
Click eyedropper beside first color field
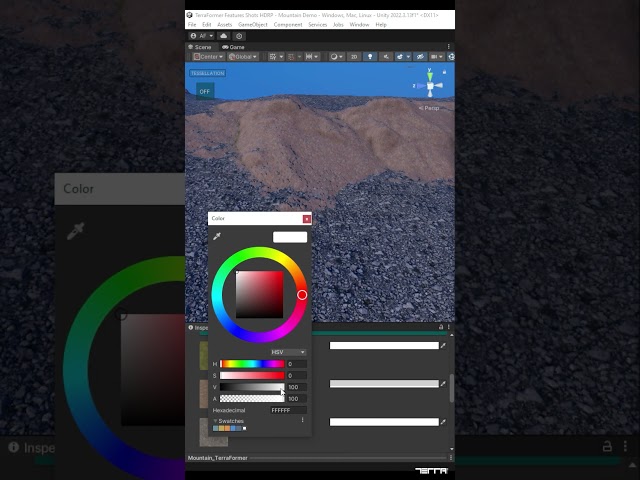[x=443, y=346]
